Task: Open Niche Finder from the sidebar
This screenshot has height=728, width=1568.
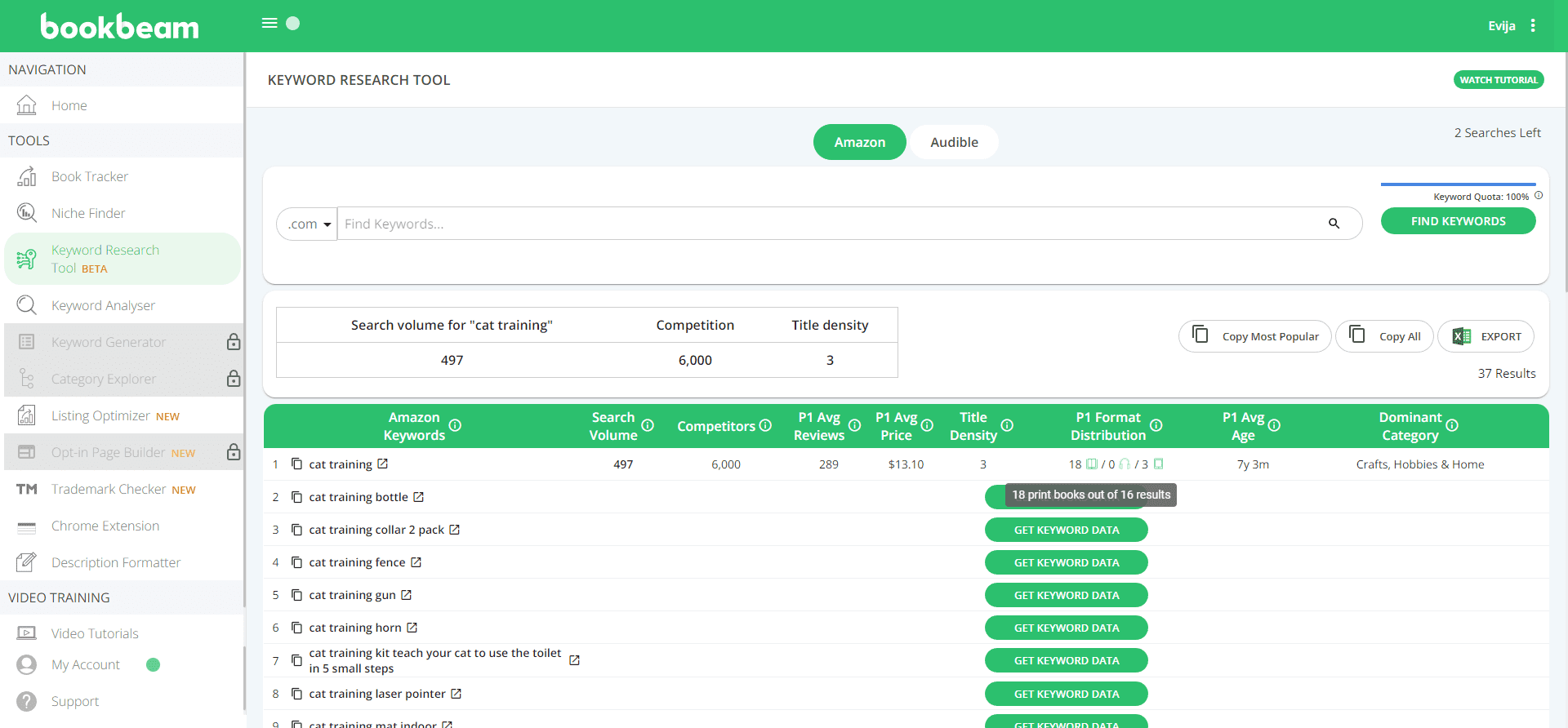Action: (88, 213)
